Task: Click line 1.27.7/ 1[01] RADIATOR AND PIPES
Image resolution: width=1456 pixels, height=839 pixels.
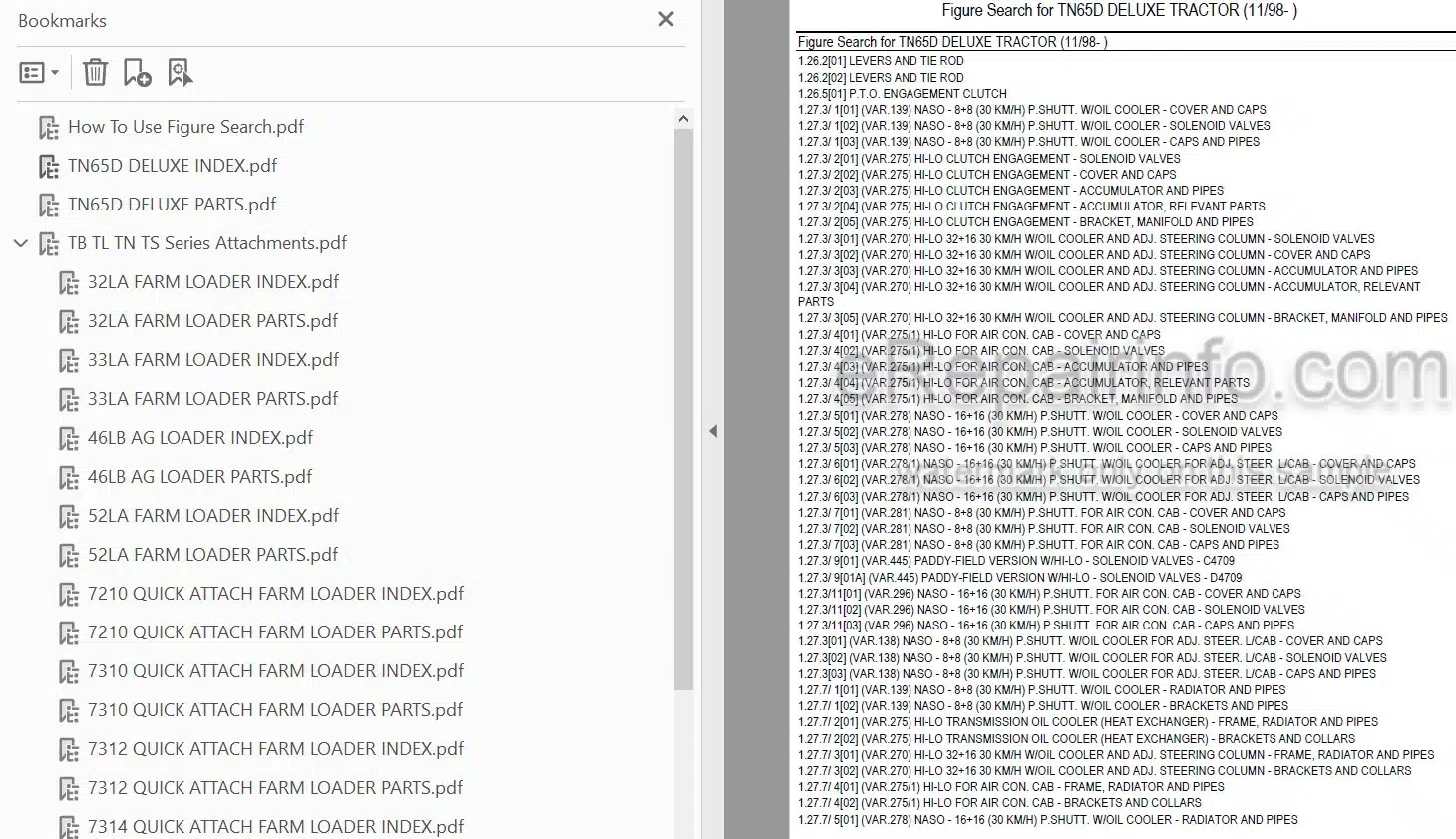Action: pos(1042,689)
